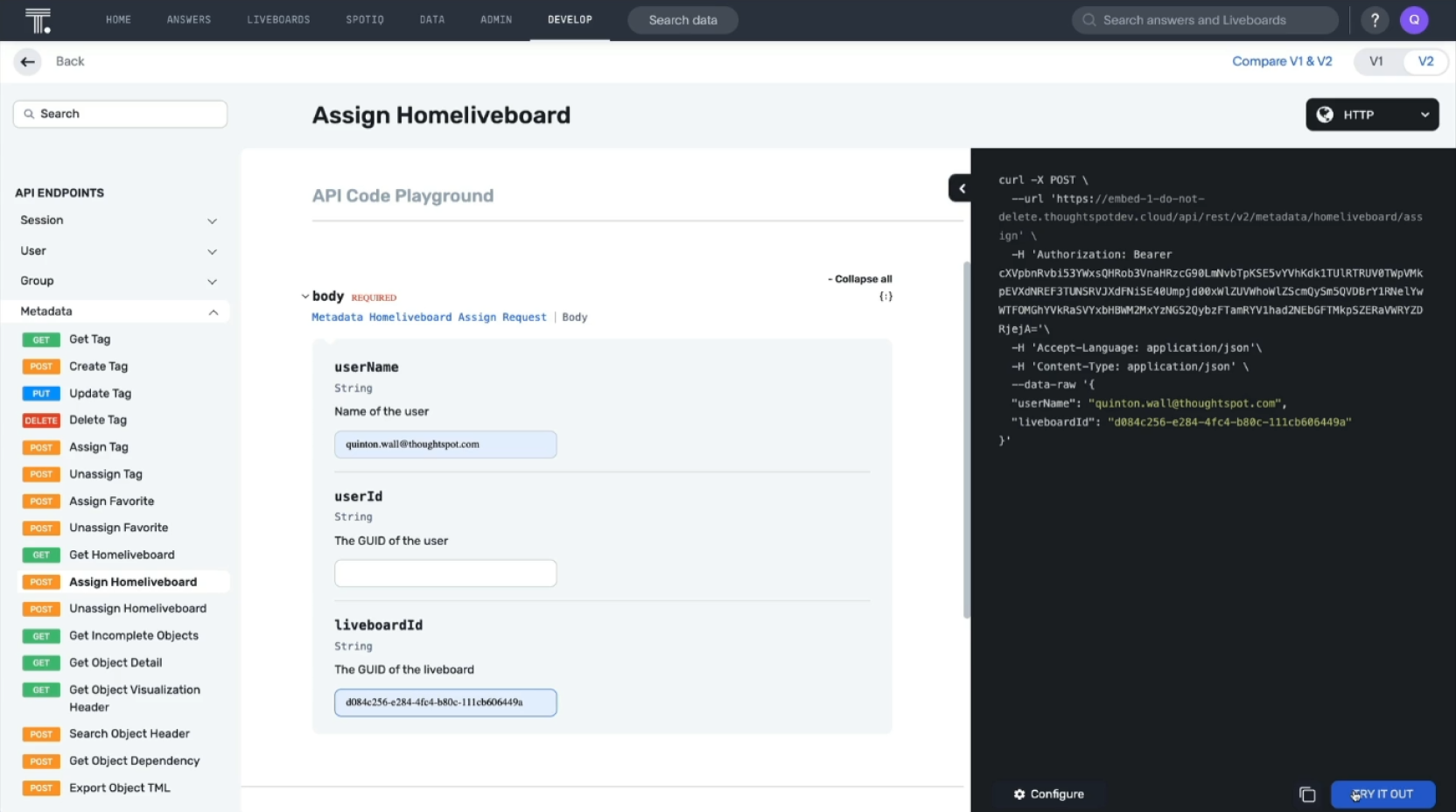Screen dimensions: 1456x812
Task: Switch to the V1 API version
Action: 1376,61
